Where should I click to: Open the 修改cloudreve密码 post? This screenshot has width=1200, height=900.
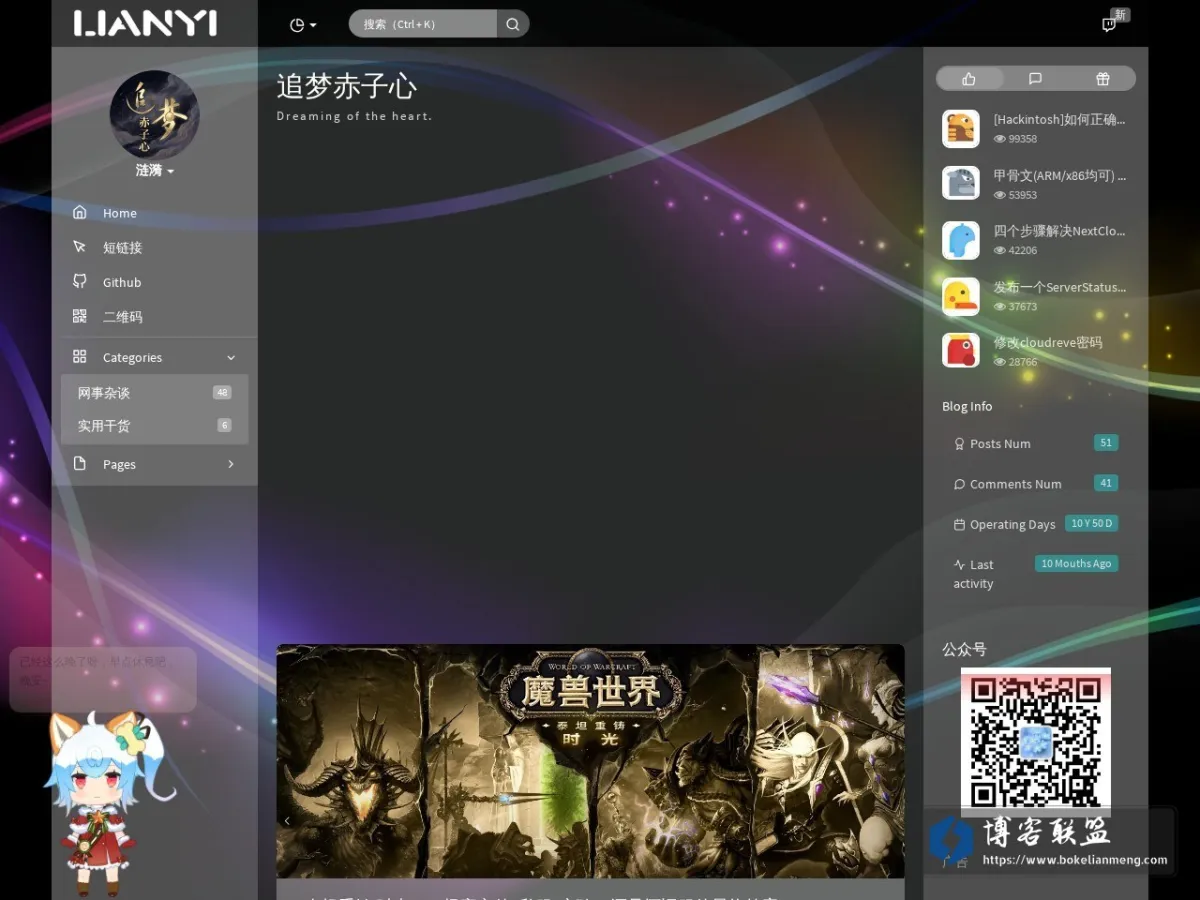tap(1048, 342)
